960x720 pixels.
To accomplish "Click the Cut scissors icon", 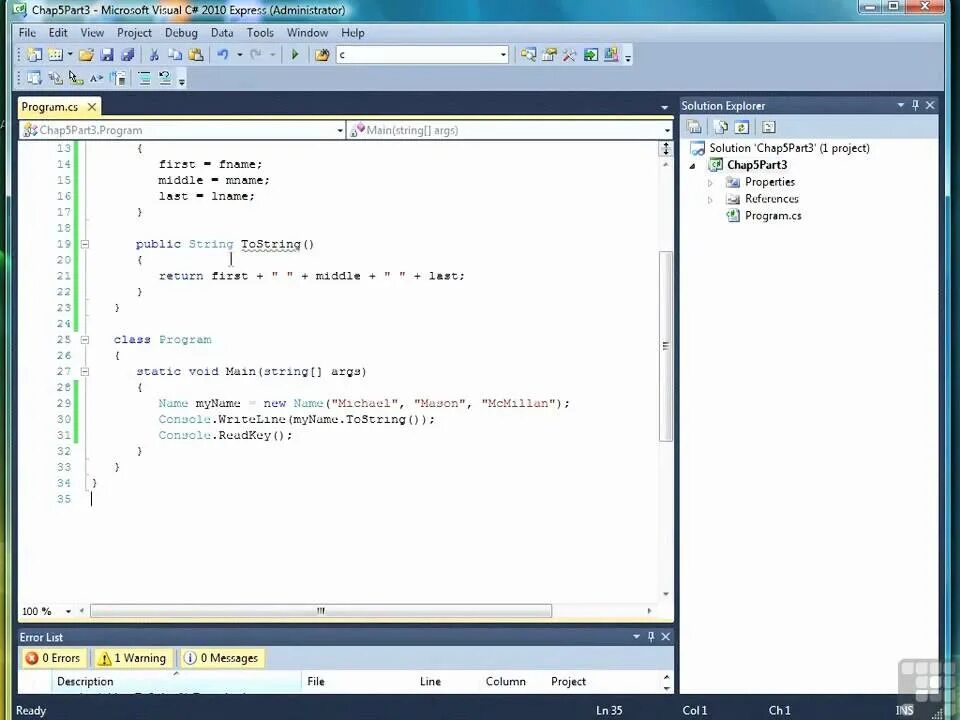I will click(x=154, y=55).
